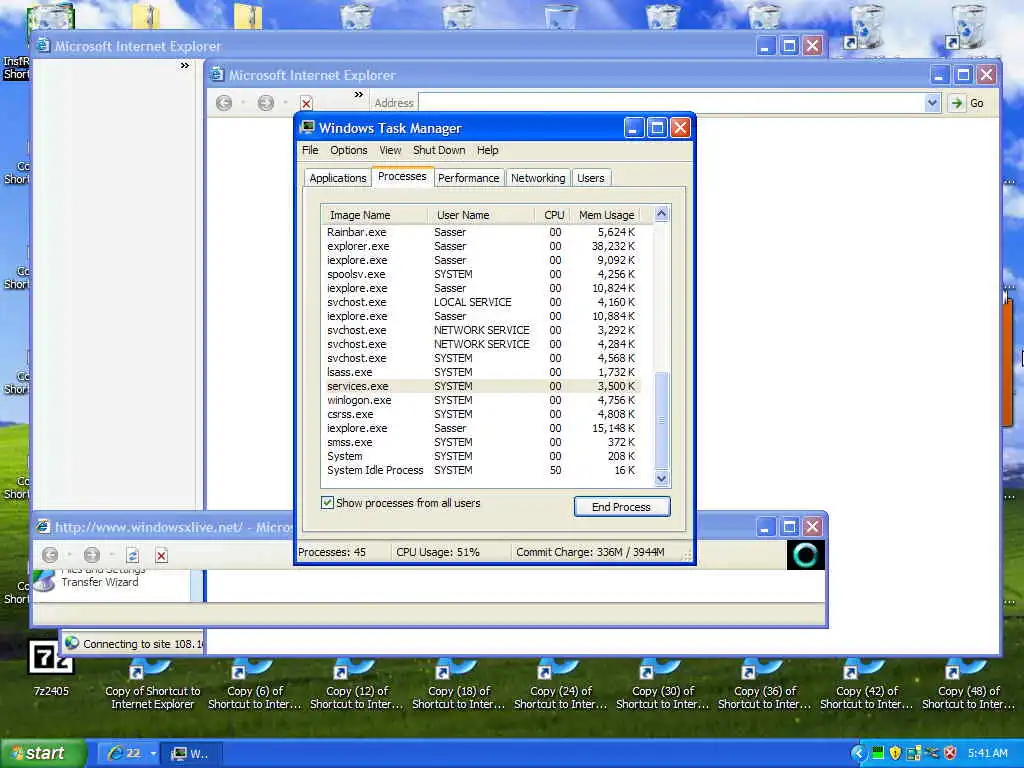Select the smss.exe process row

click(x=481, y=442)
